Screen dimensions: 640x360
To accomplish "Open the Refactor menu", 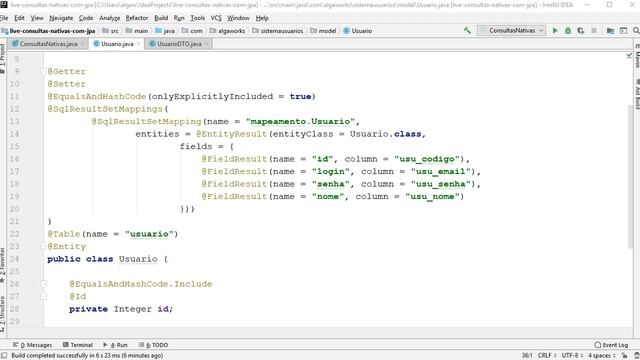I will coord(137,18).
